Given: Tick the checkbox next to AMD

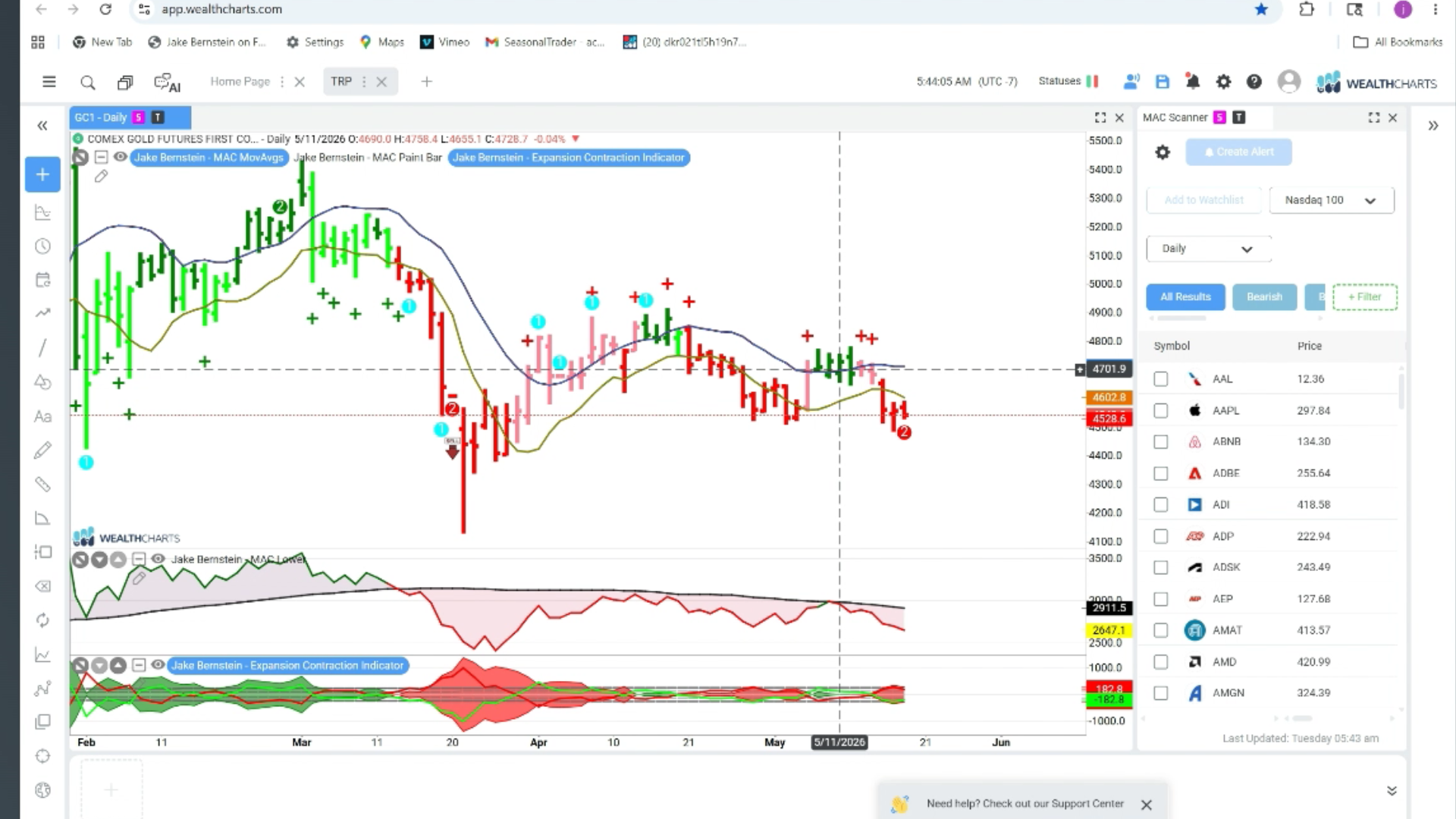Looking at the screenshot, I should tap(1161, 662).
